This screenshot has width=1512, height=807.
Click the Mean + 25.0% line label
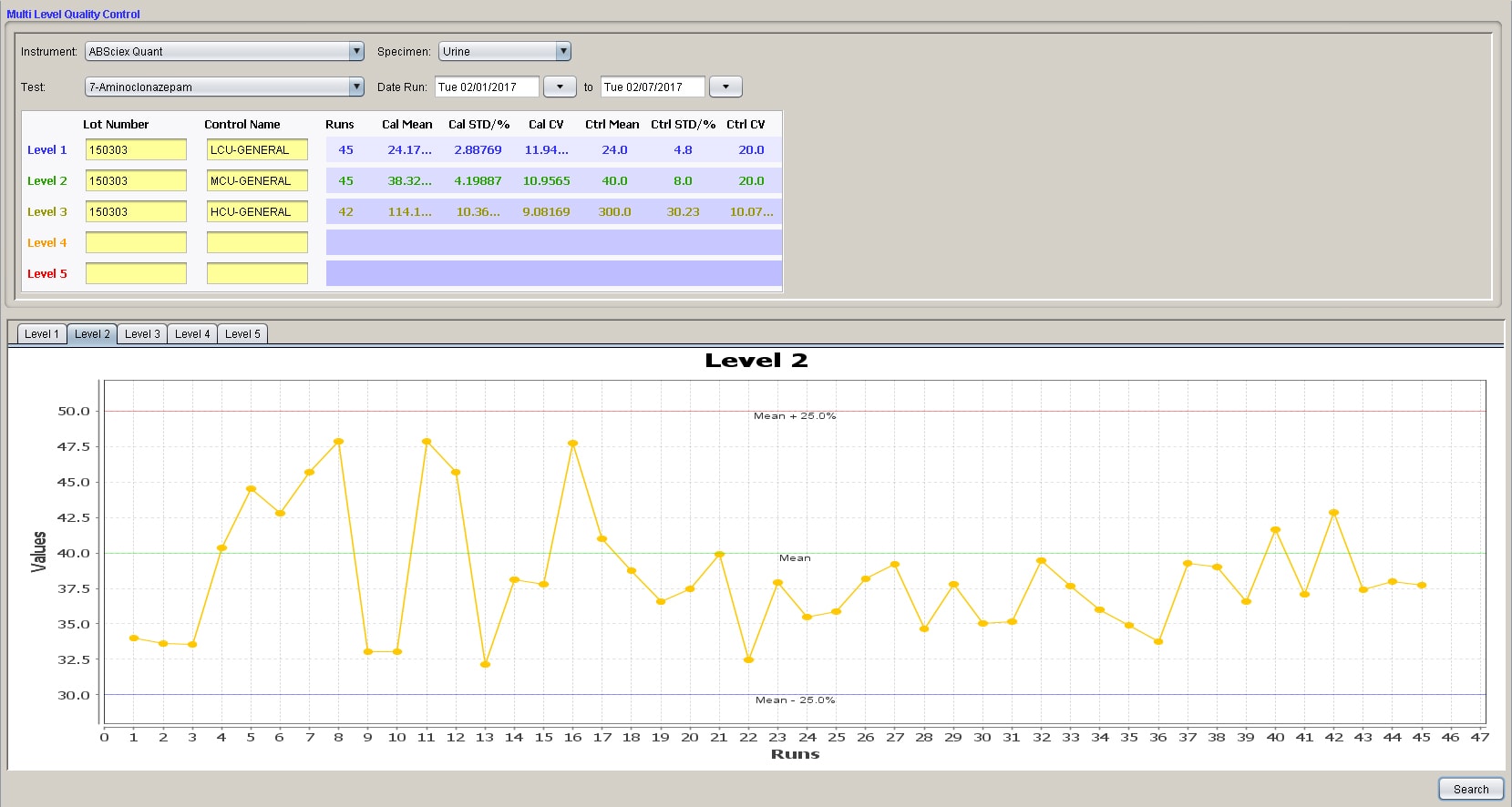coord(795,416)
